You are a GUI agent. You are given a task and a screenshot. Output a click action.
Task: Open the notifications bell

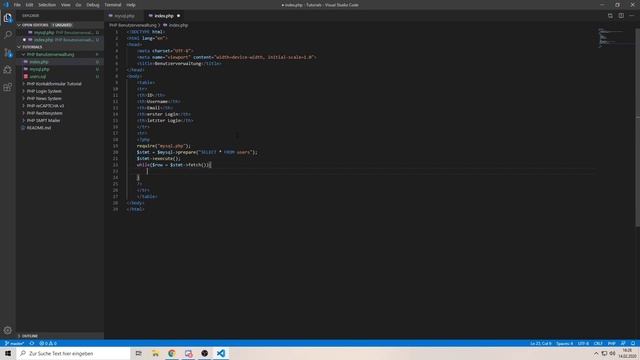[633, 343]
